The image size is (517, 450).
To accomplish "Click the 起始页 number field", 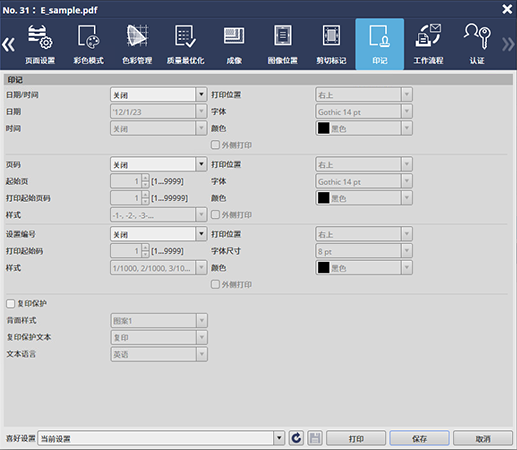I will tap(126, 181).
